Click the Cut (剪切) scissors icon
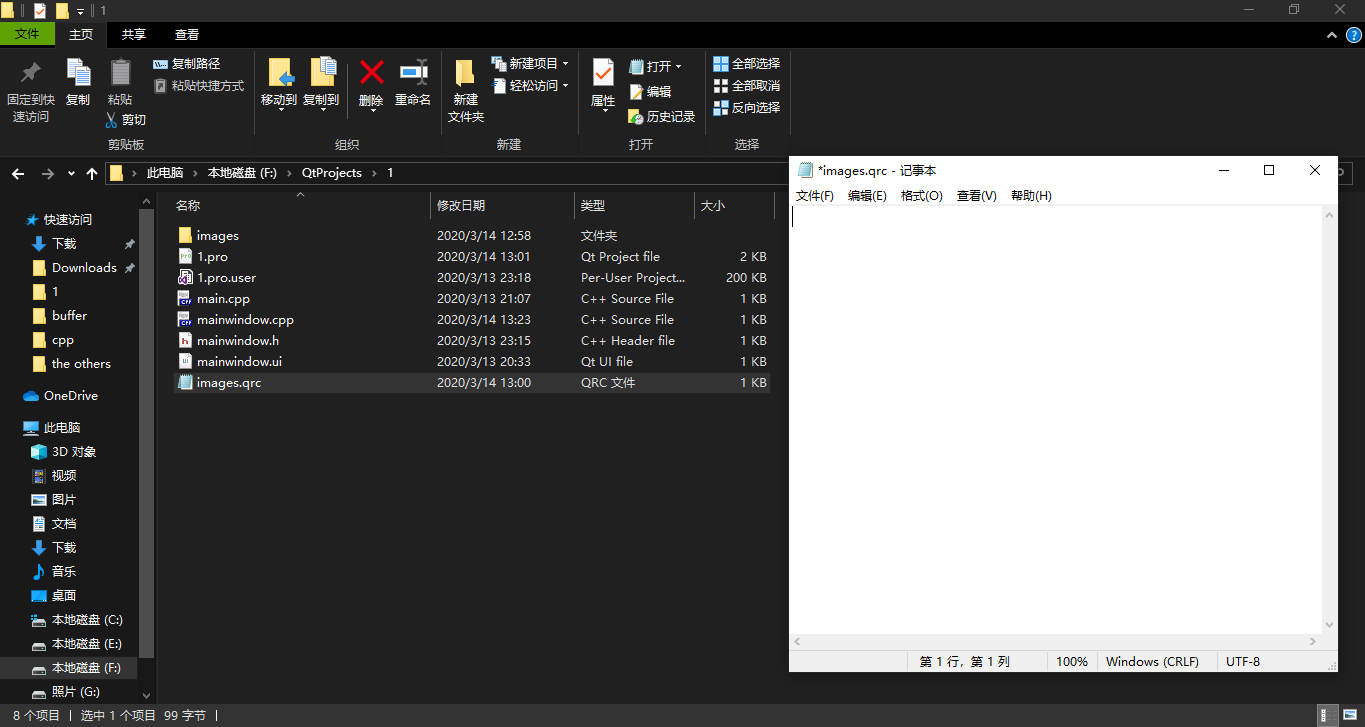1365x727 pixels. click(112, 119)
